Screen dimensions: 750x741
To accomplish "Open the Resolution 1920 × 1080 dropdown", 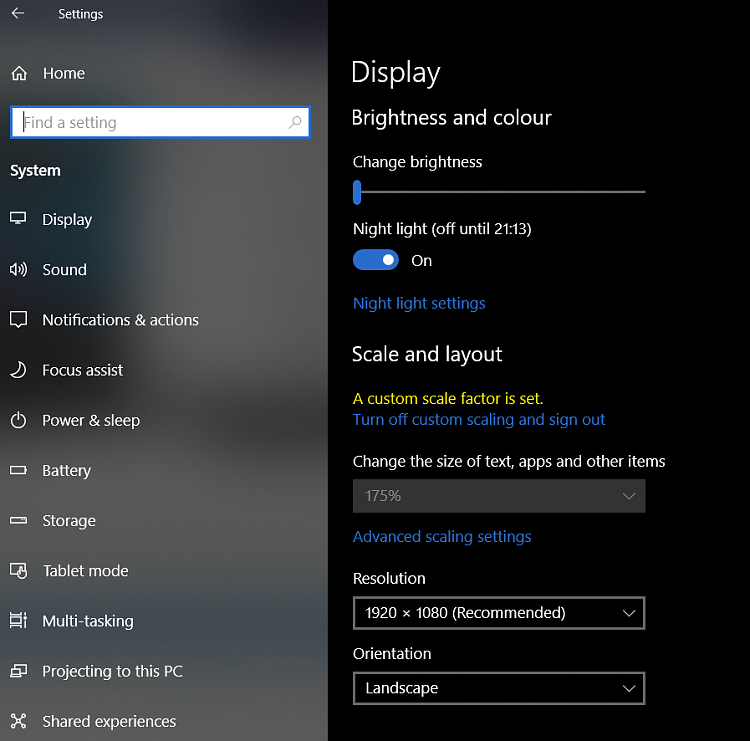I will [499, 613].
